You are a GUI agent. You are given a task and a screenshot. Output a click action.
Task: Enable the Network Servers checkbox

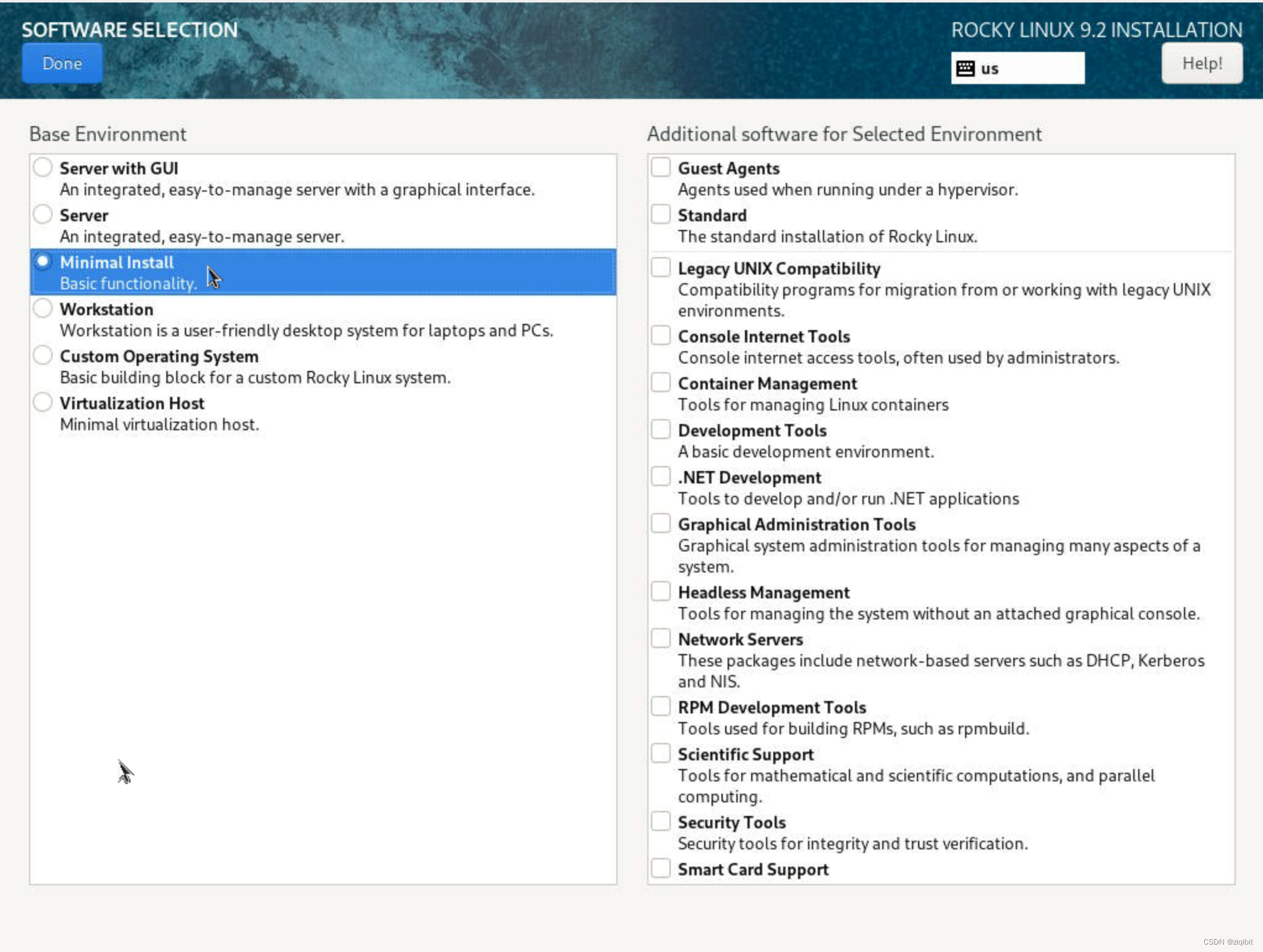[x=660, y=638]
